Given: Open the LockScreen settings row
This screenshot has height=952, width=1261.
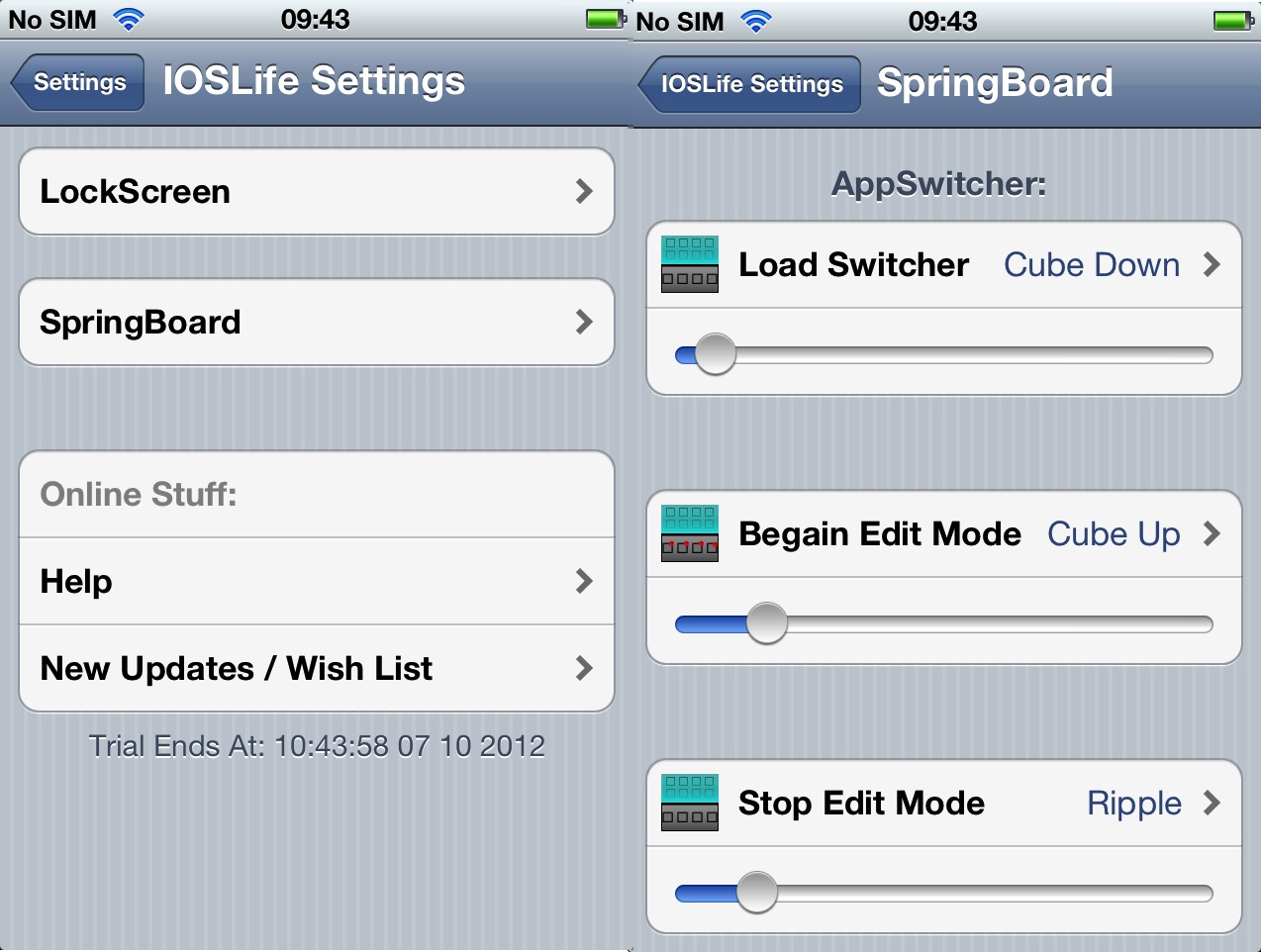Looking at the screenshot, I should coord(317,192).
